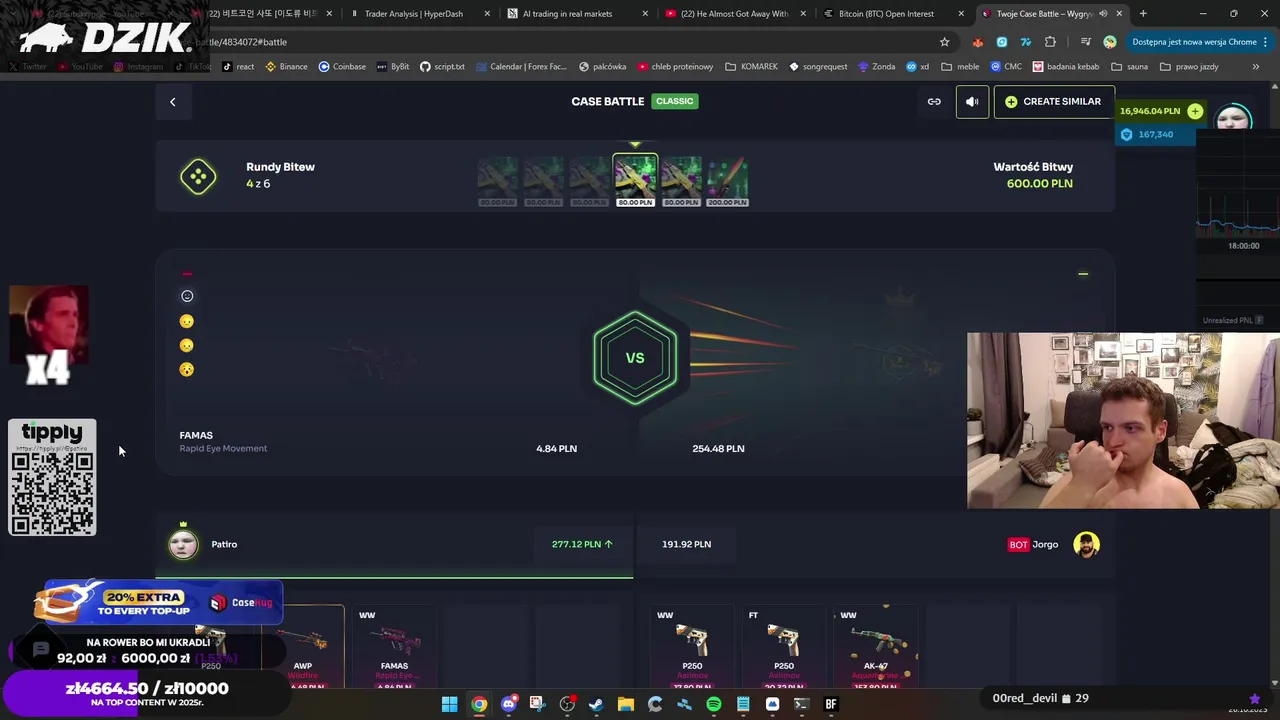Open the WW P250 item card
1280x720 pixels.
coord(692,647)
